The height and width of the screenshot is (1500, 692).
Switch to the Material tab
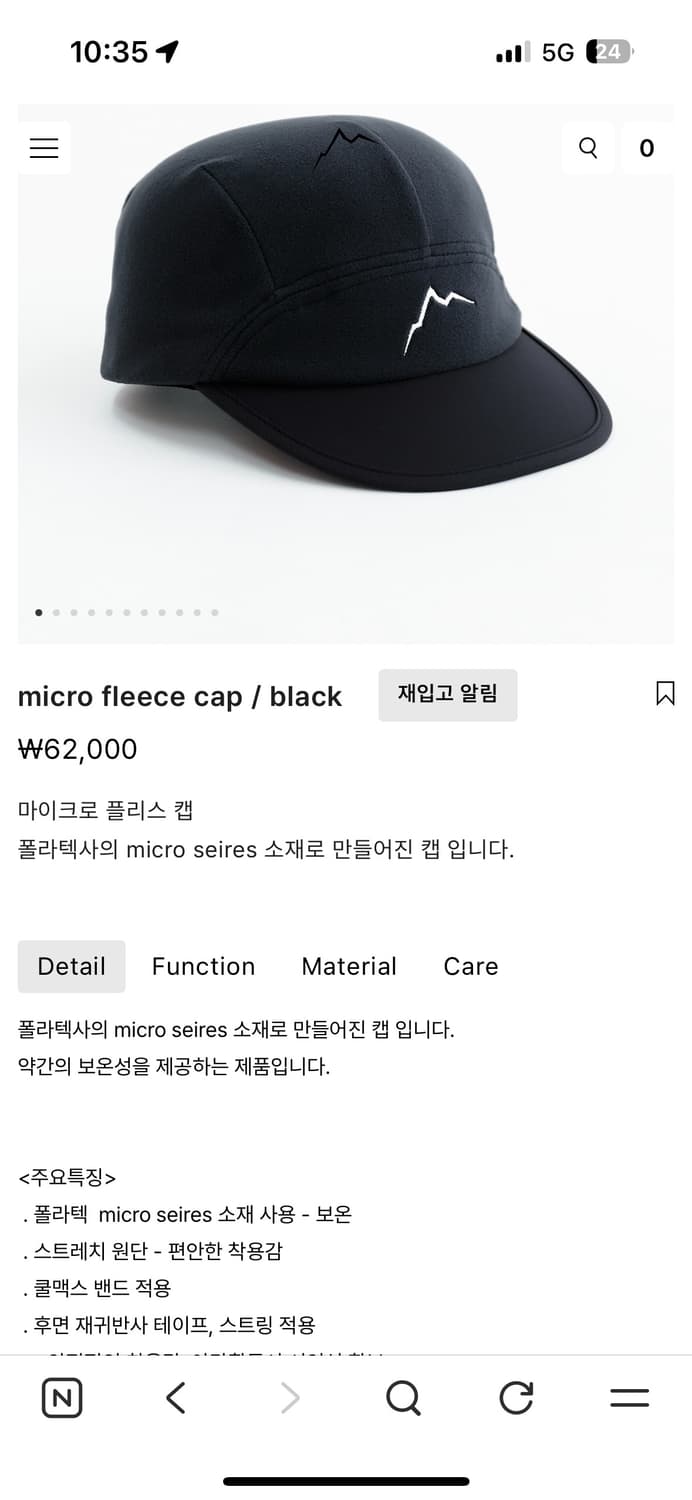[x=348, y=966]
